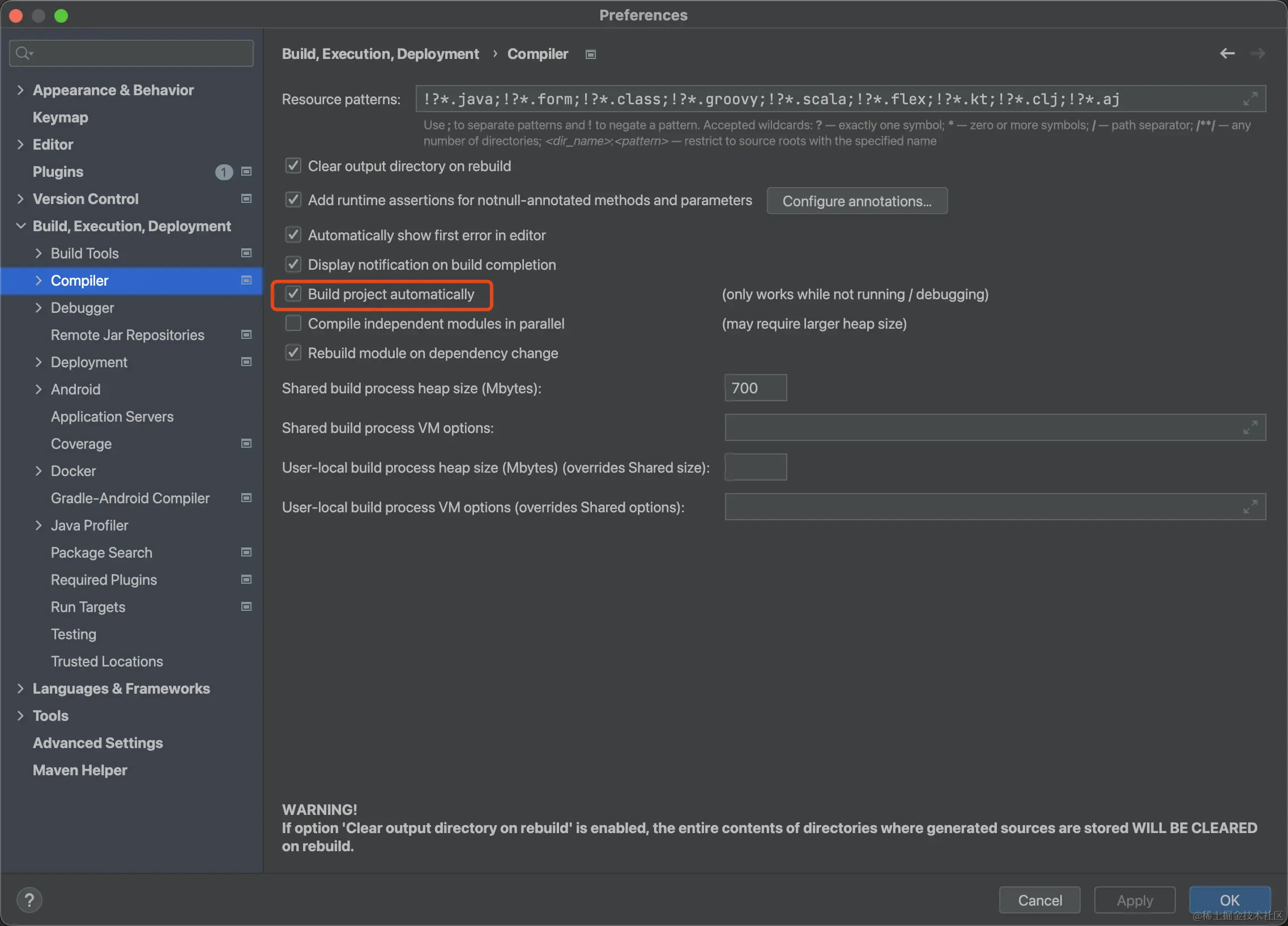Viewport: 1288px width, 926px height.
Task: Click project-level icon next to Plugins
Action: click(246, 172)
